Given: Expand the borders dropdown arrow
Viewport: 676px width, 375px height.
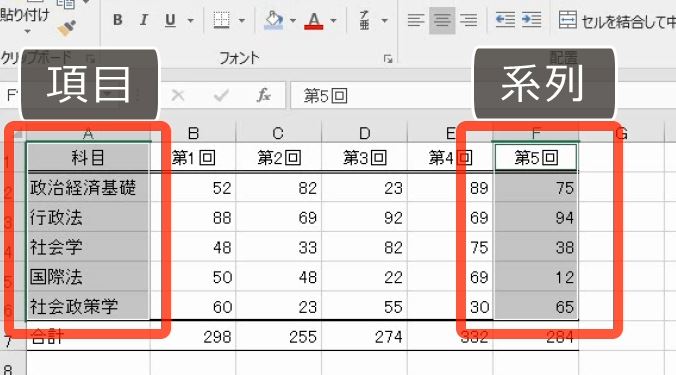Looking at the screenshot, I should click(241, 20).
